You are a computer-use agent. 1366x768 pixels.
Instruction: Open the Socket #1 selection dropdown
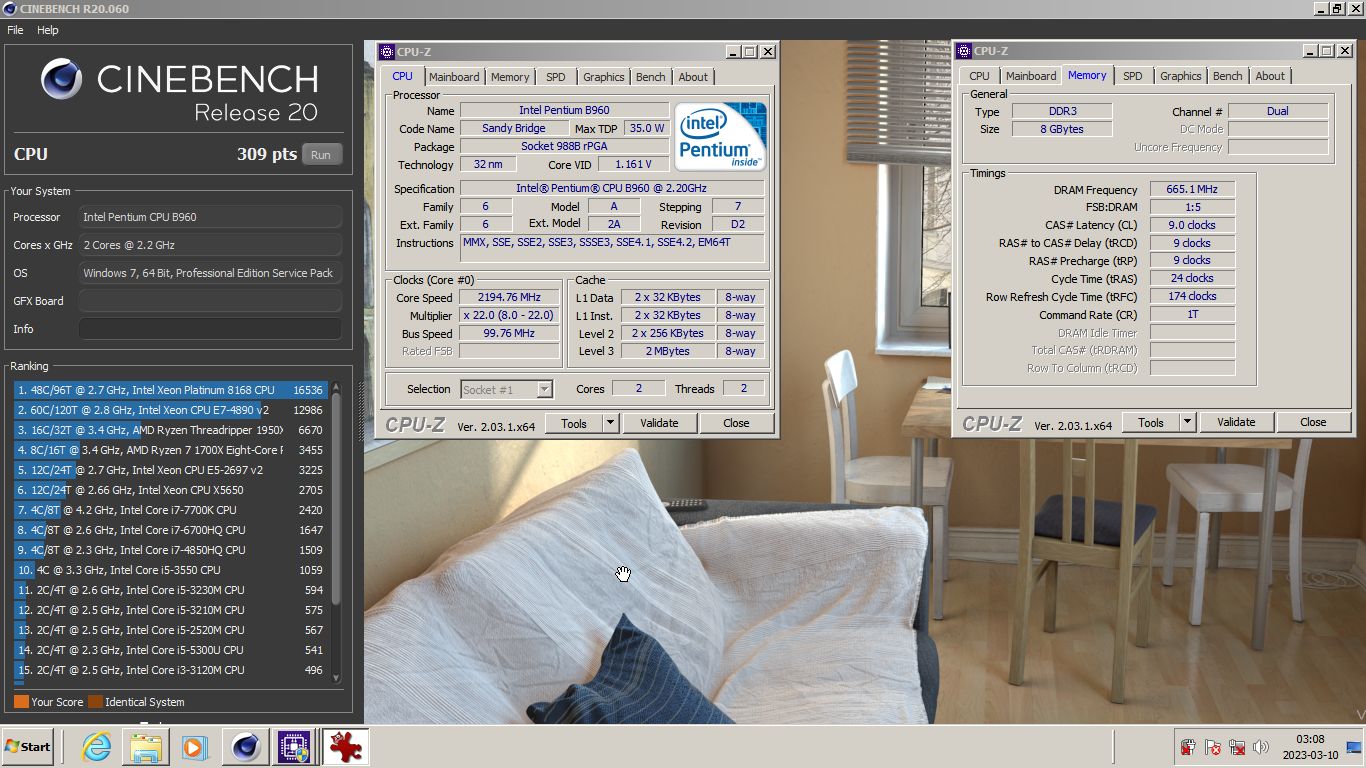pos(507,389)
